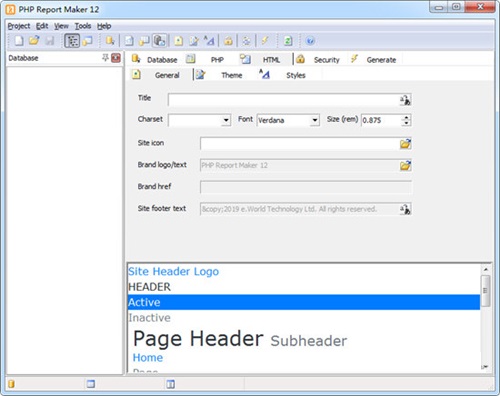Click the toolbar icon just right of the tree view button
The height and width of the screenshot is (396, 500).
click(87, 41)
